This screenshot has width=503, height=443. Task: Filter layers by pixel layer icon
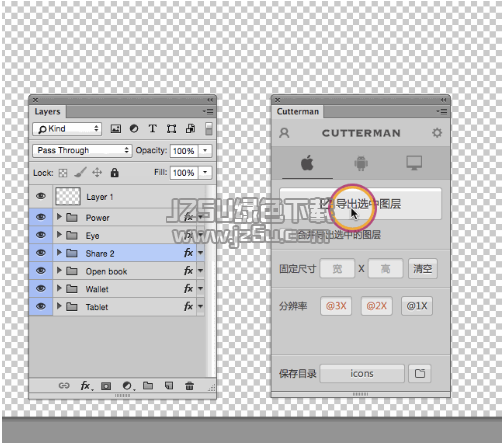pyautogui.click(x=116, y=129)
